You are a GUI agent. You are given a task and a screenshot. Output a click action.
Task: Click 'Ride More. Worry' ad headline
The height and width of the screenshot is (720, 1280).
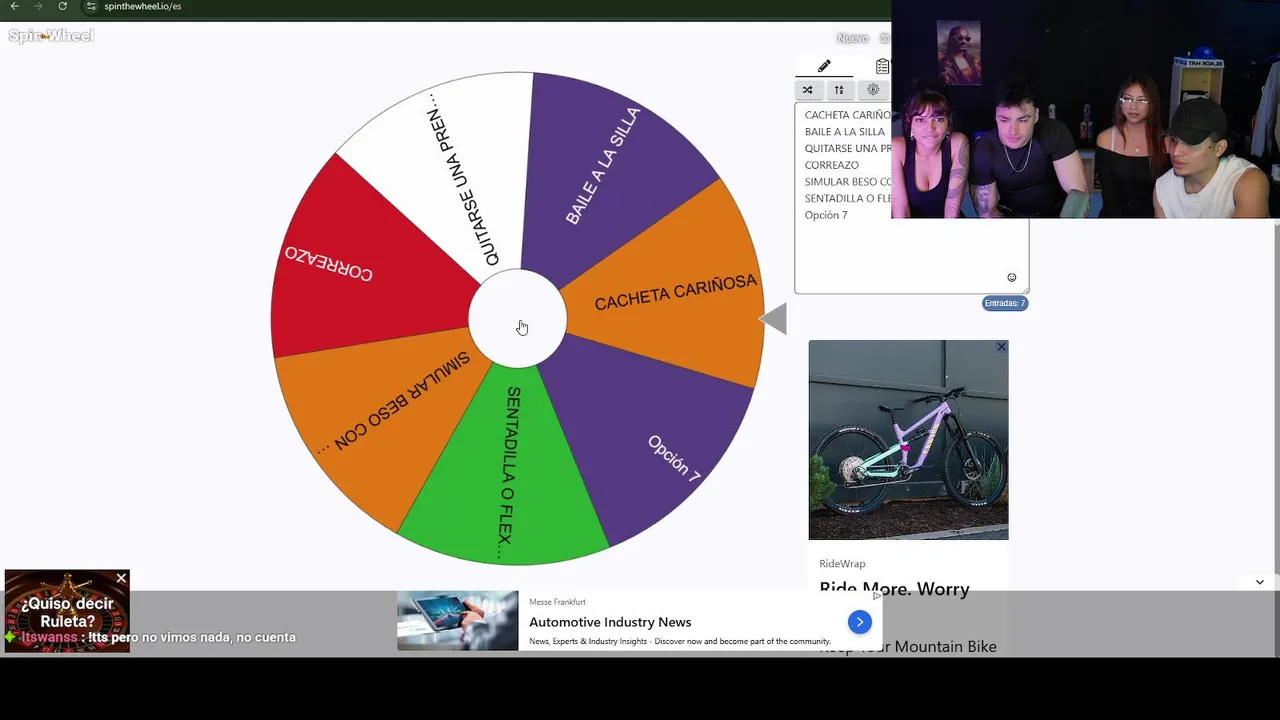click(x=894, y=589)
